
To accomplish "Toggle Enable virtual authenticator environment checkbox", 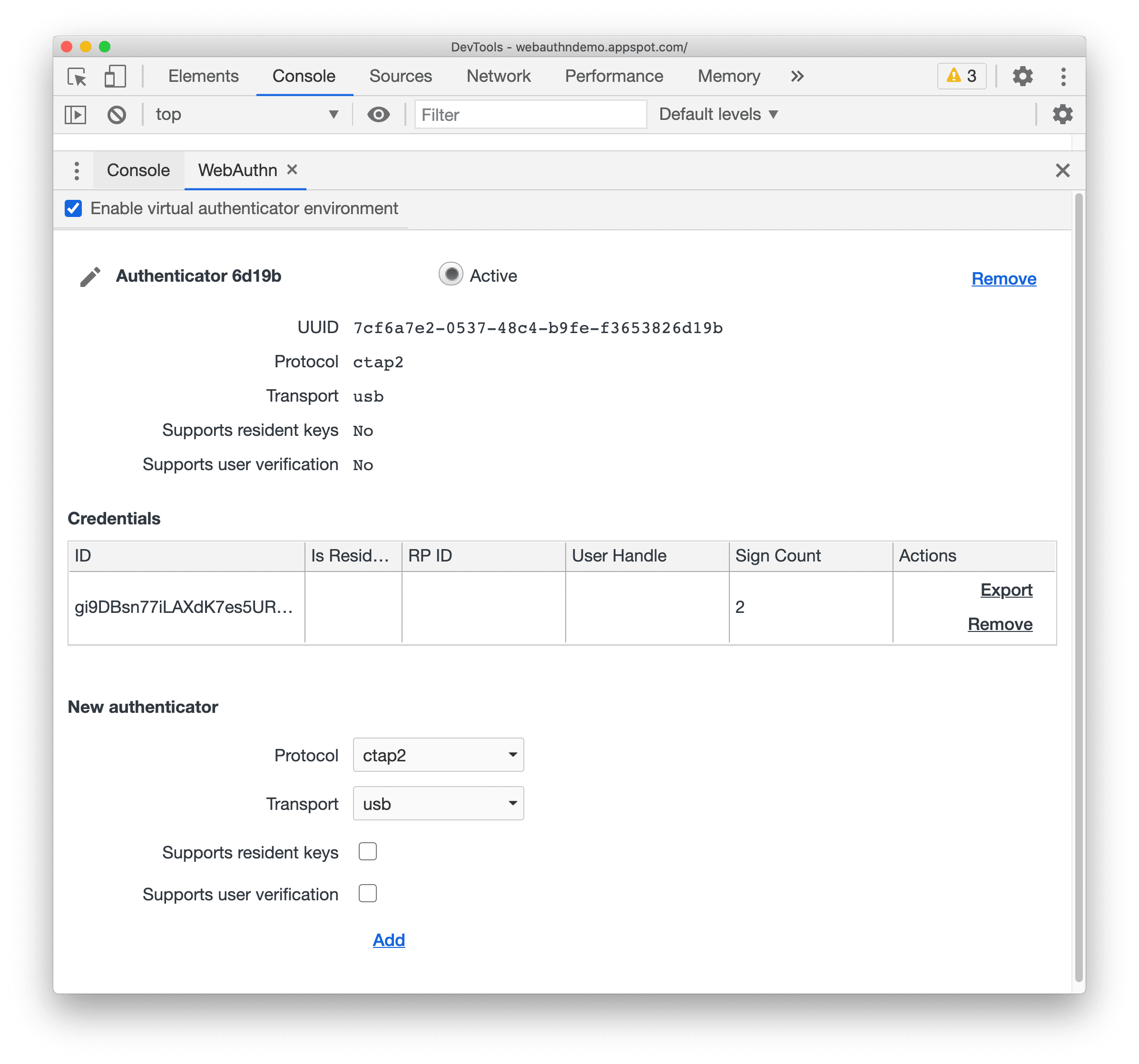I will [75, 208].
